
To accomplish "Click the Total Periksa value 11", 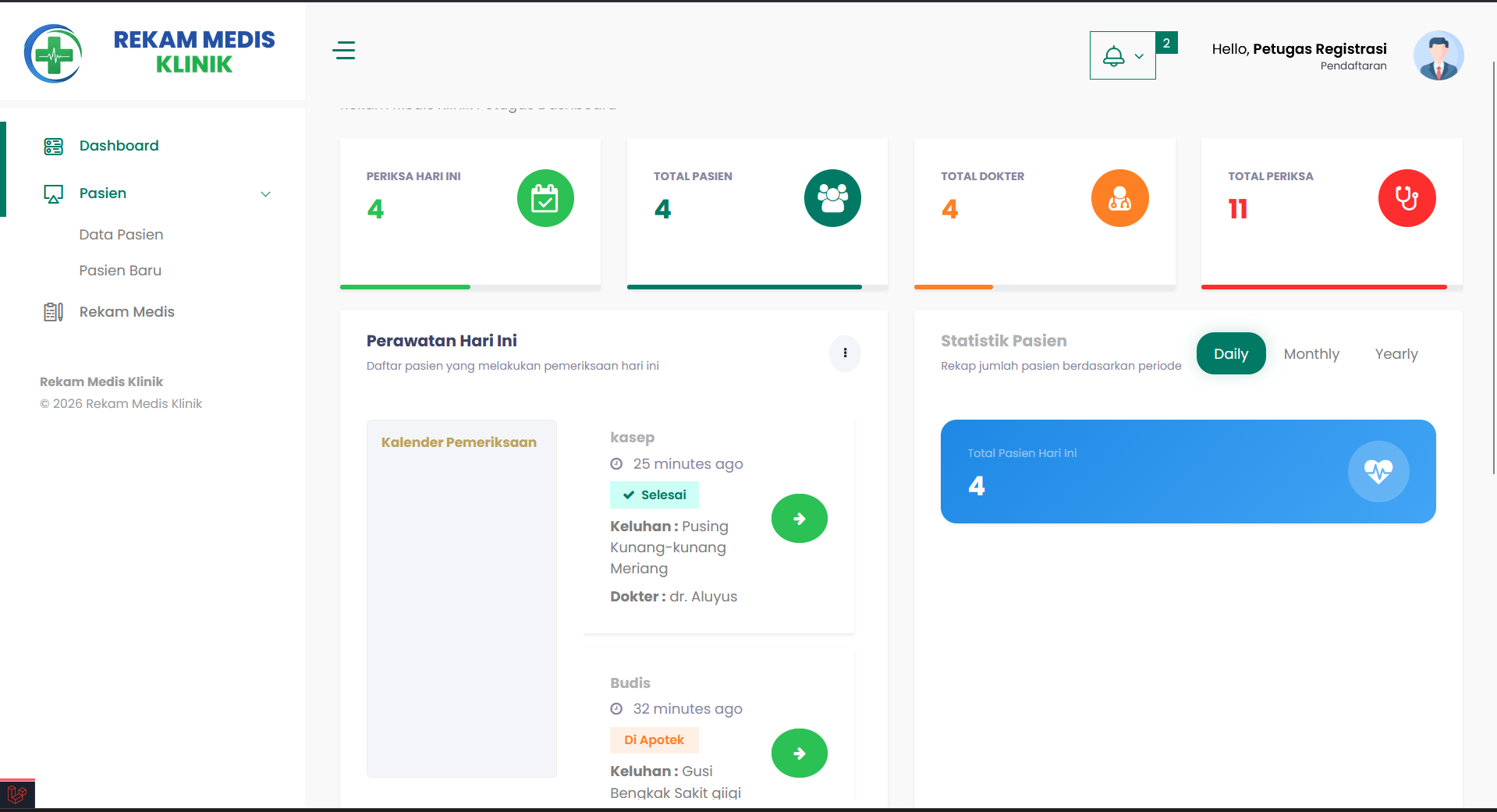I will pos(1237,209).
